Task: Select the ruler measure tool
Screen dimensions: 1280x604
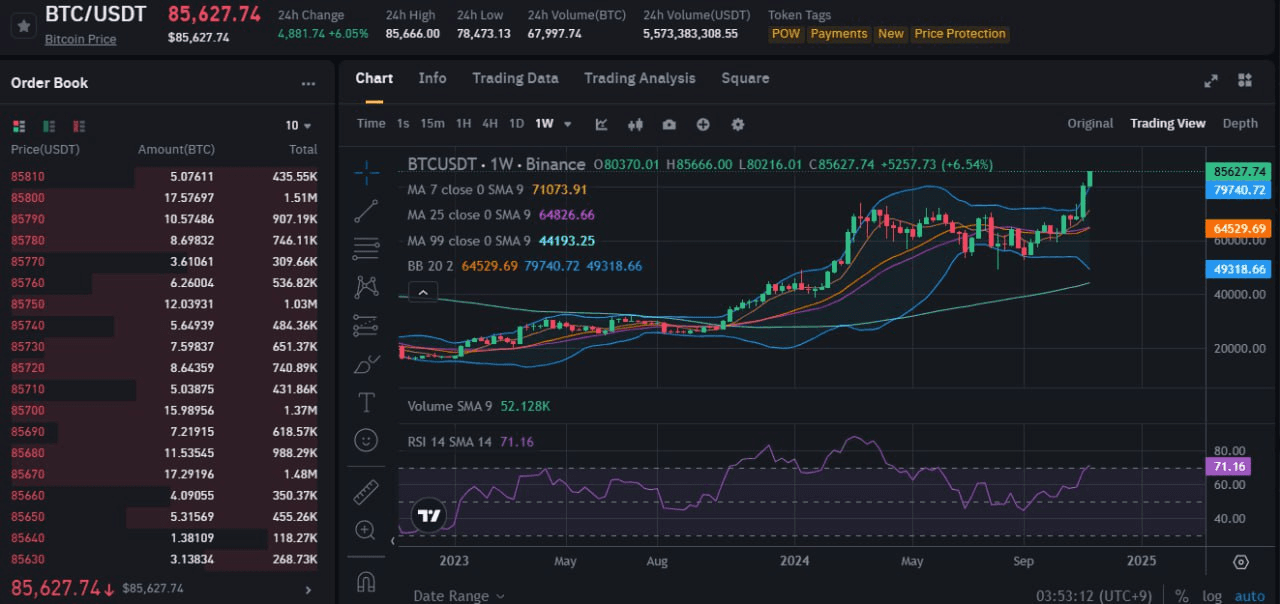Action: pyautogui.click(x=366, y=492)
